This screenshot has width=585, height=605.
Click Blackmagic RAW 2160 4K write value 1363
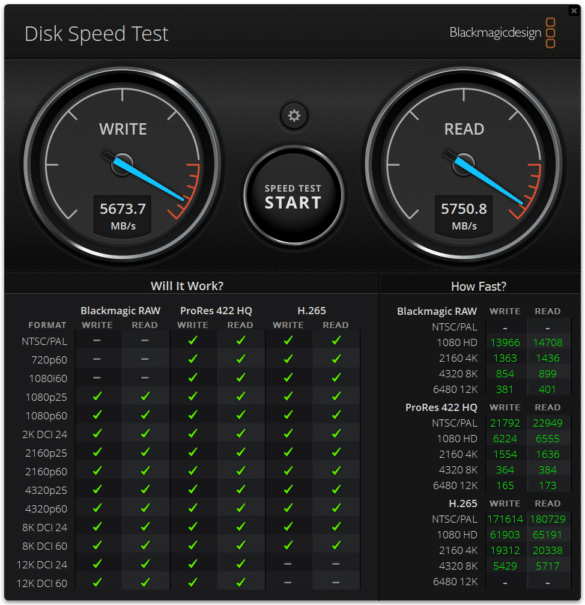click(x=505, y=358)
